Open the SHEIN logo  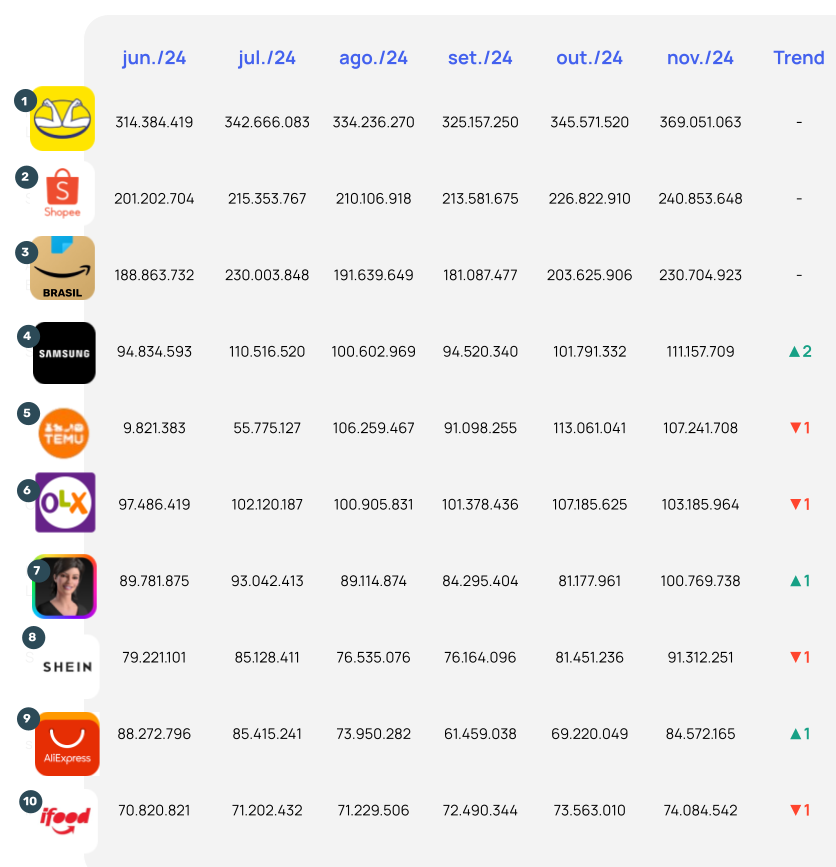[67, 667]
